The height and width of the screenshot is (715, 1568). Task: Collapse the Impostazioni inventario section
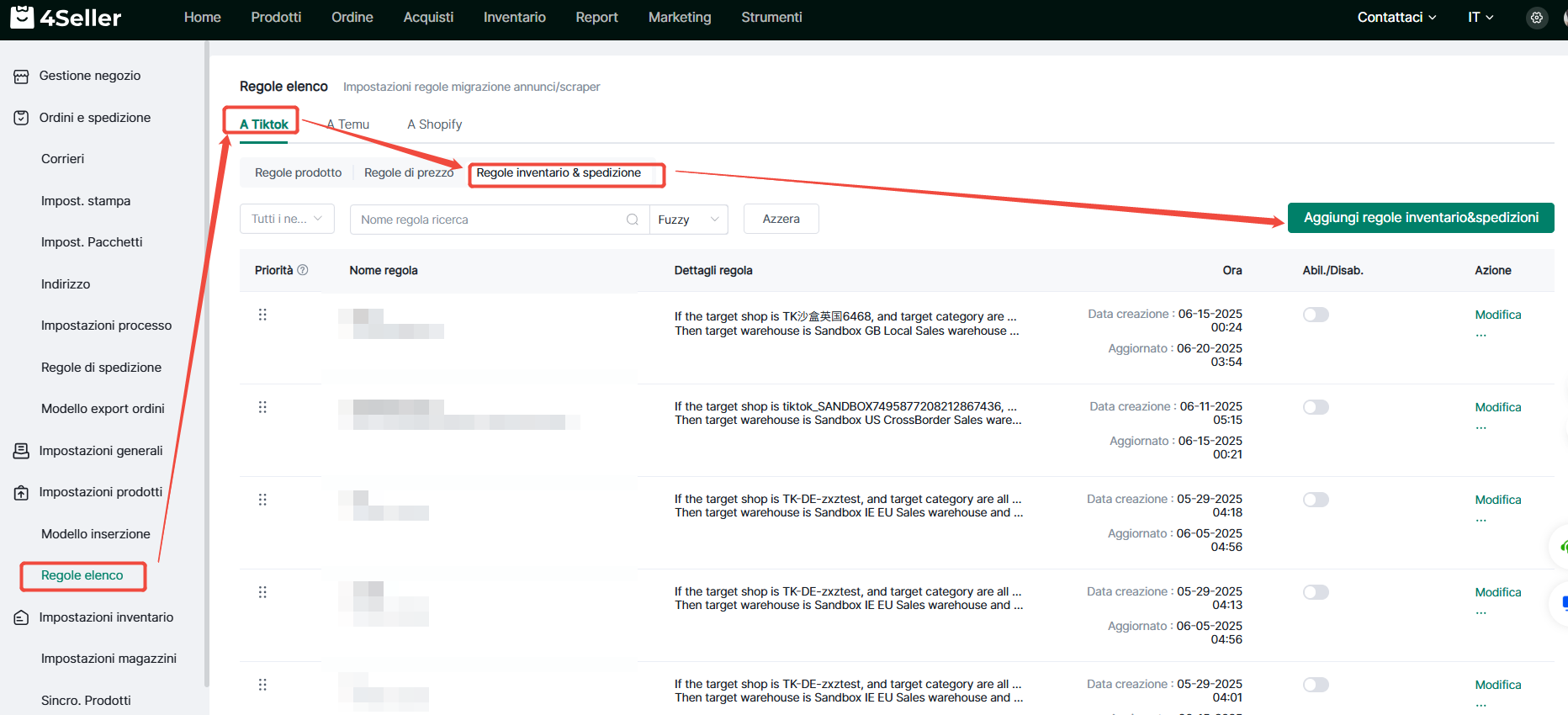coord(106,617)
